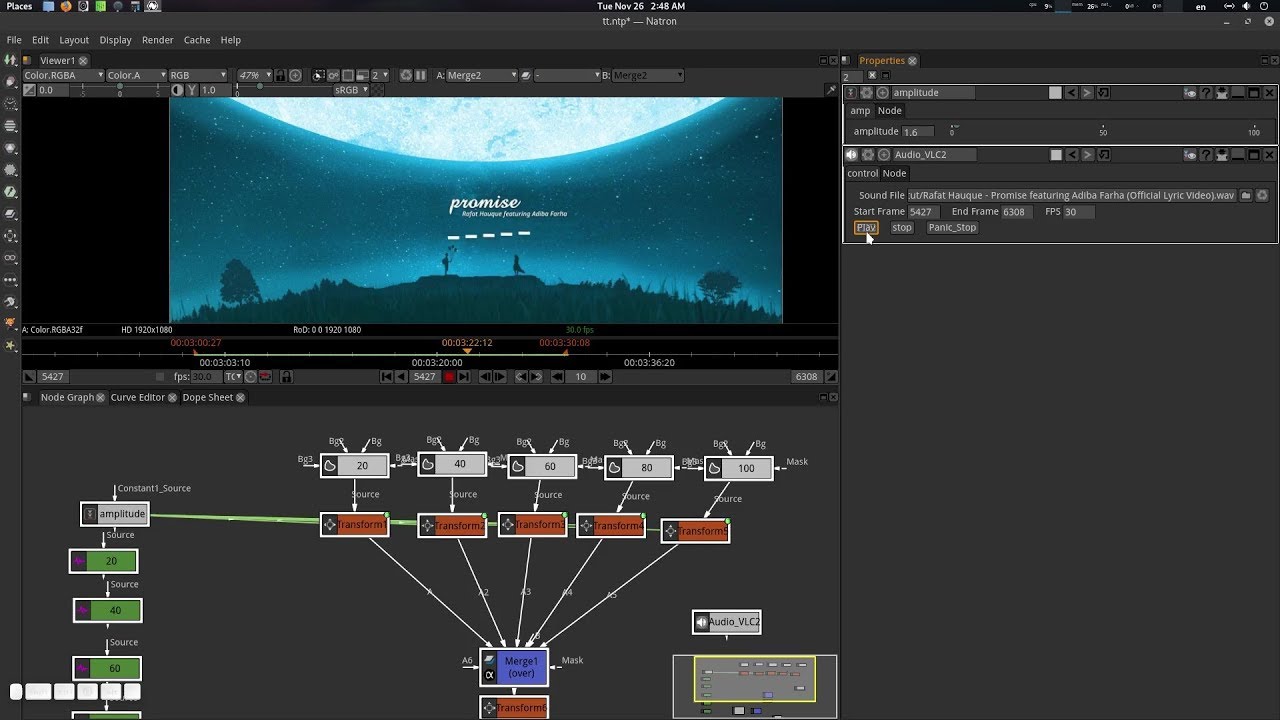Open the 47% zoom dropdown
This screenshot has height=720, width=1280.
(254, 75)
